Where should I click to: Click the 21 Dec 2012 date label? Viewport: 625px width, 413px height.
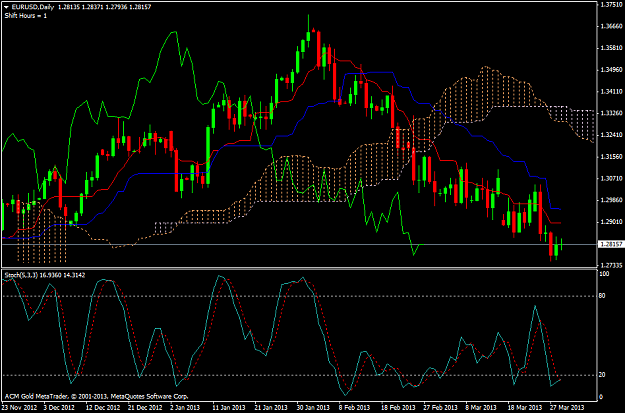point(145,408)
